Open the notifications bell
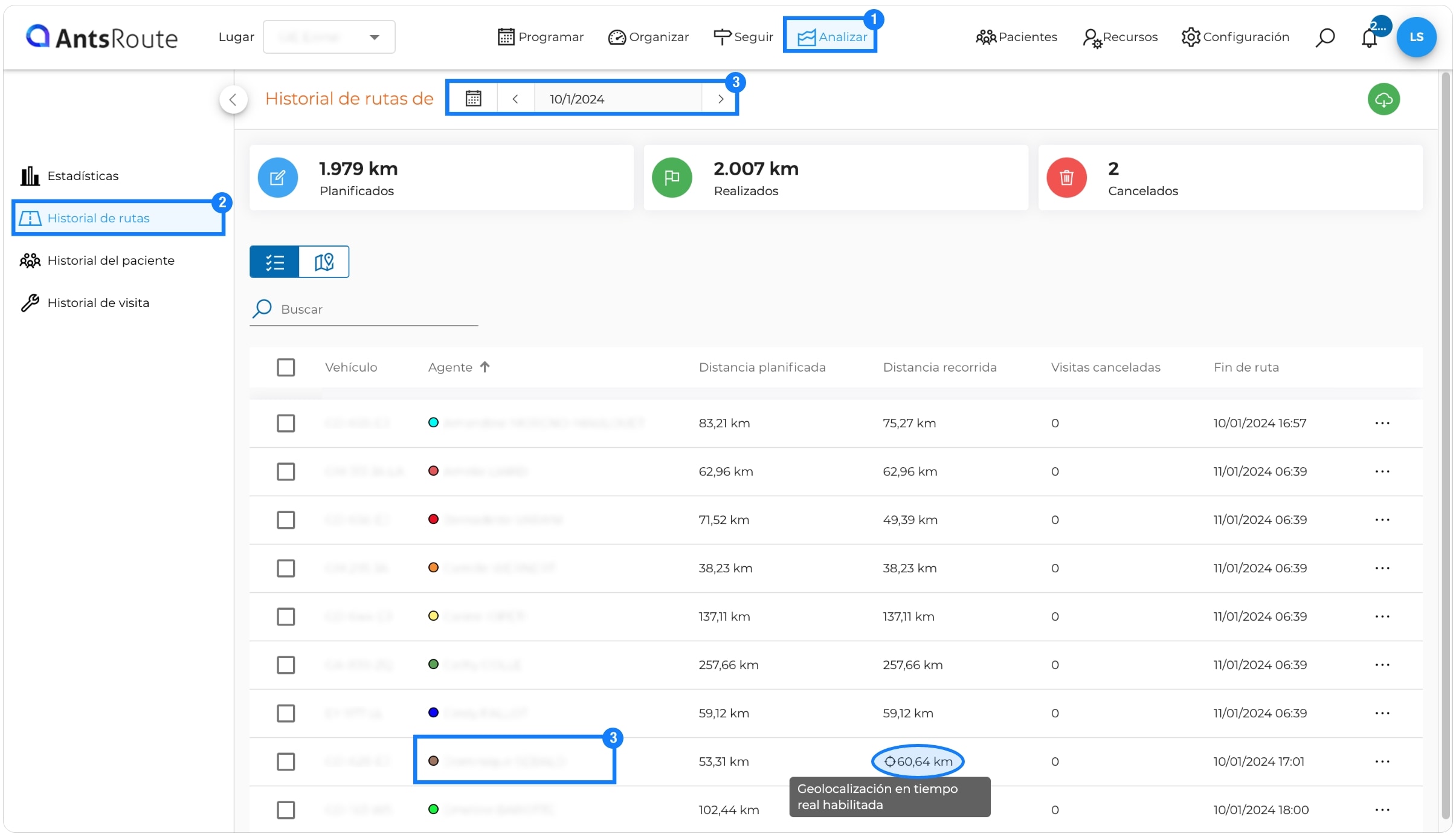Viewport: 1456px width, 837px height. pos(1369,38)
